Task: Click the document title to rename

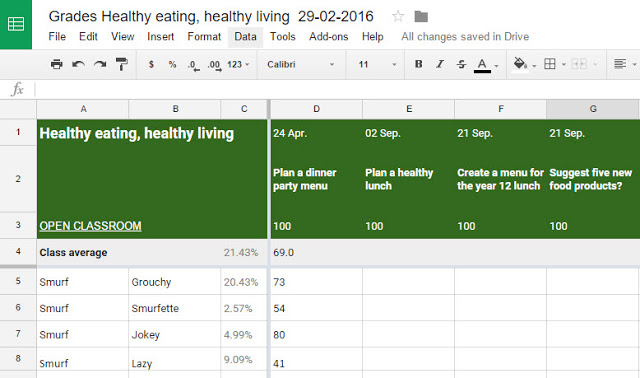Action: click(x=211, y=16)
